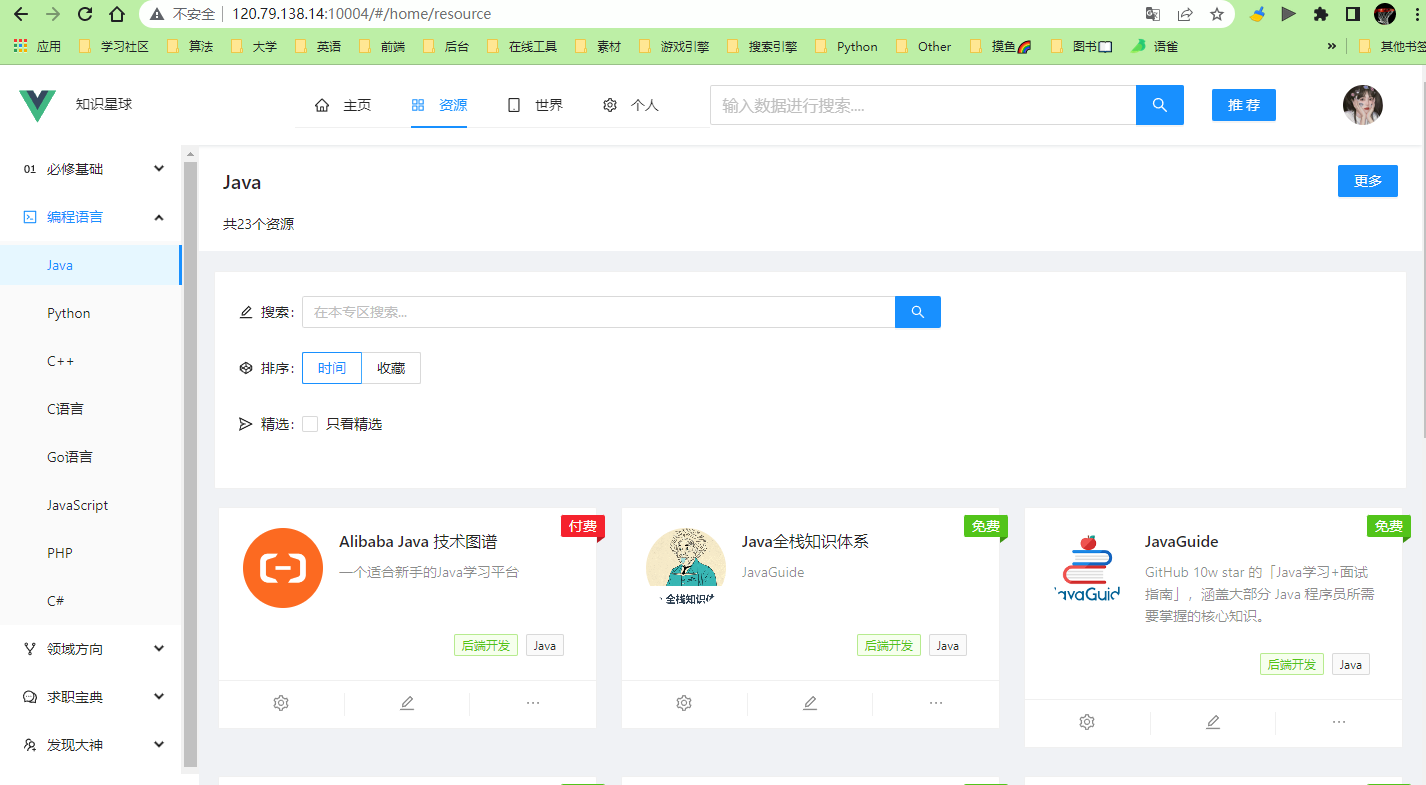Open more options on Java全栈知识体系 card
Viewport: 1426px width, 785px height.
point(936,703)
